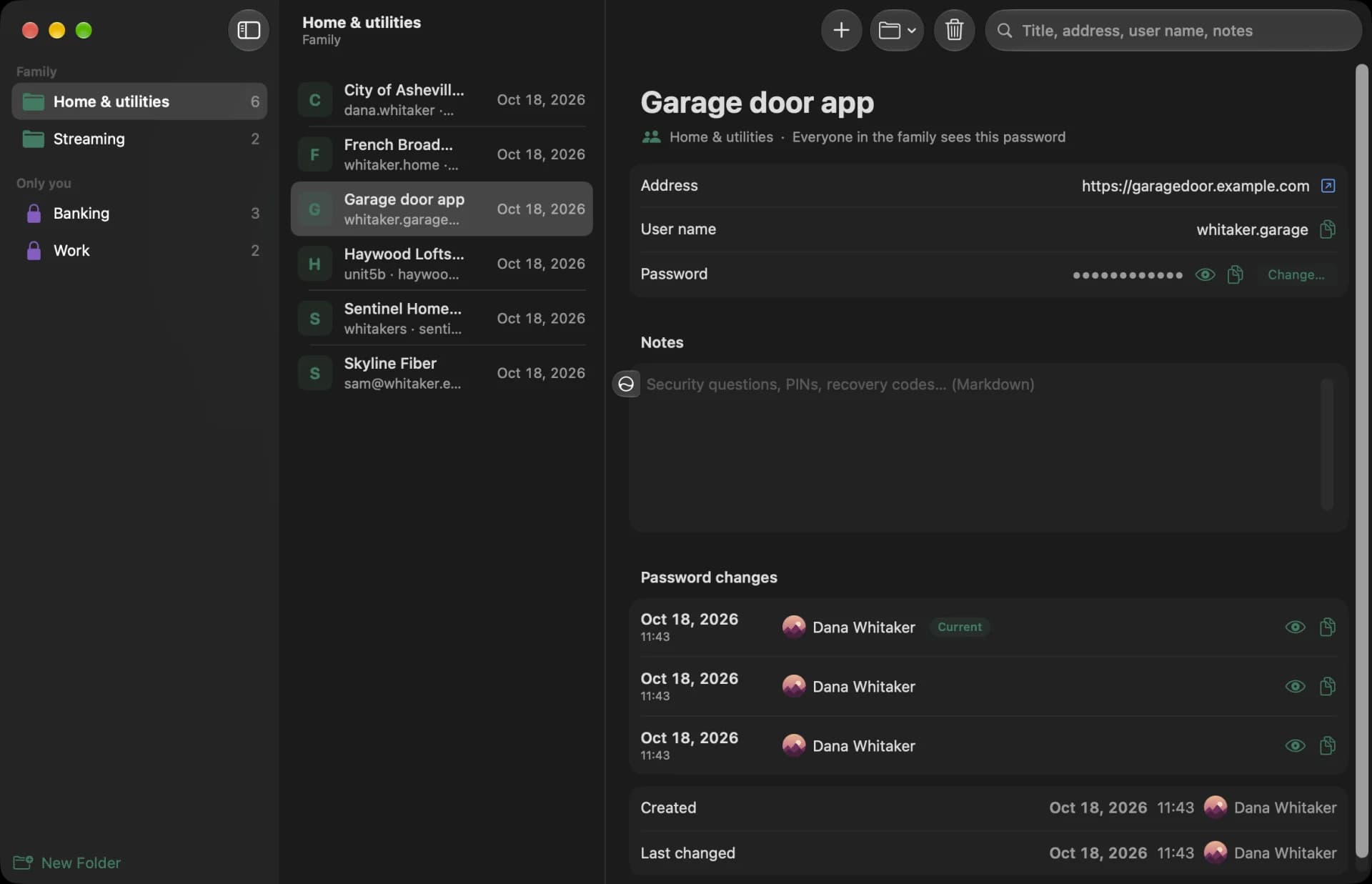Show the password in the Current history row
The height and width of the screenshot is (884, 1372).
coord(1295,627)
